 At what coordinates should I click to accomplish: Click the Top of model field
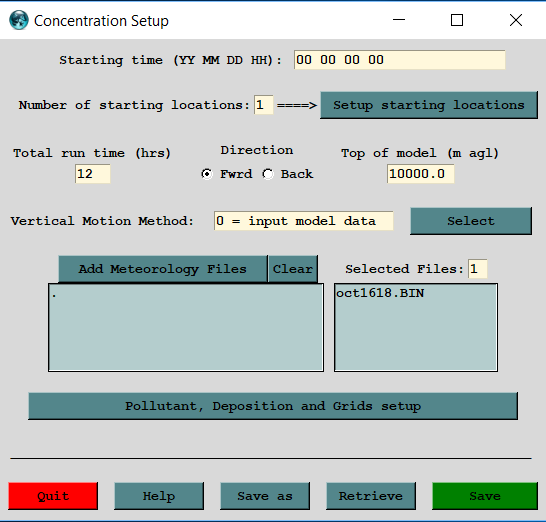[420, 174]
